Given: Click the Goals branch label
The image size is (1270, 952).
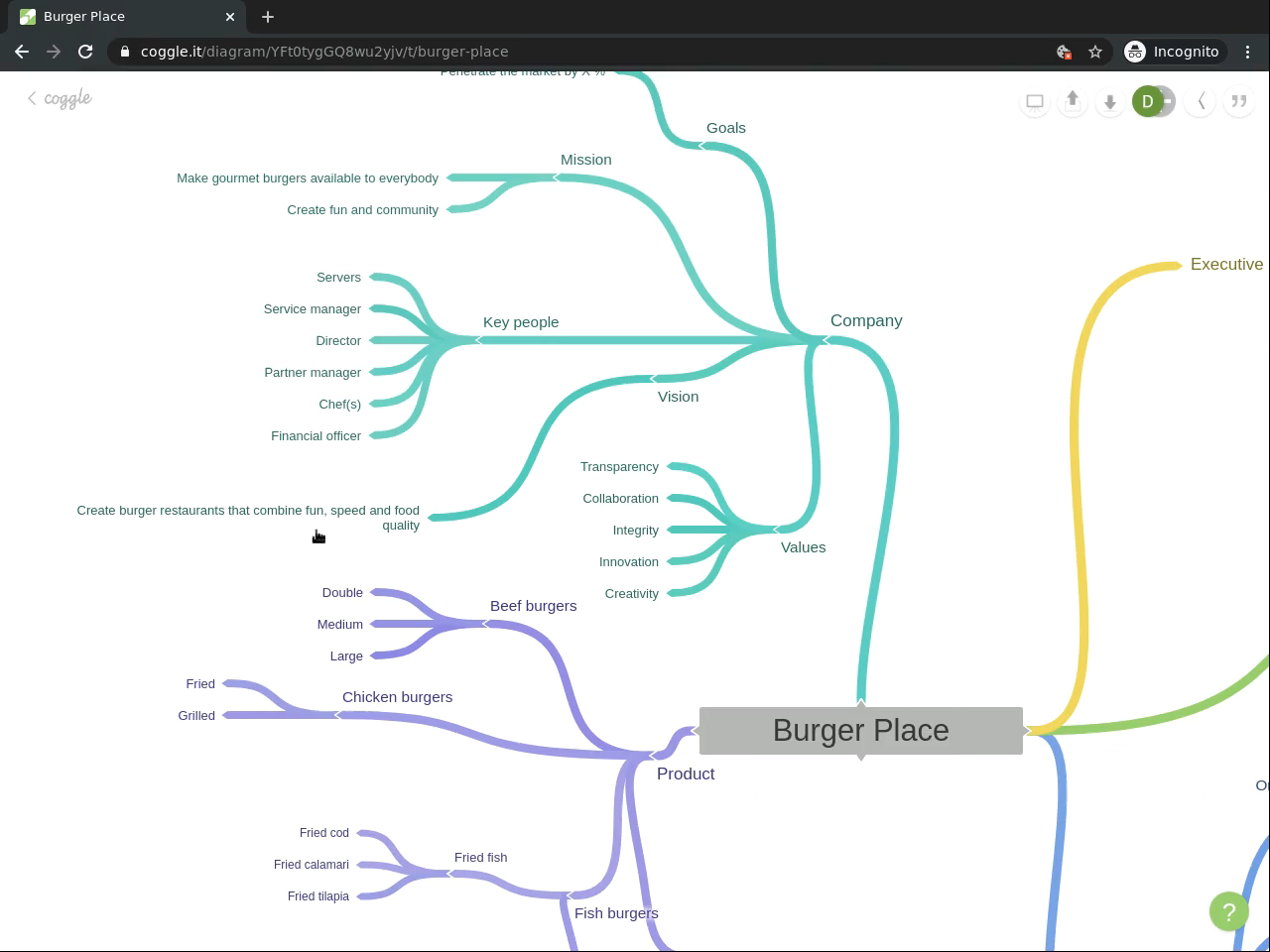Looking at the screenshot, I should [726, 128].
